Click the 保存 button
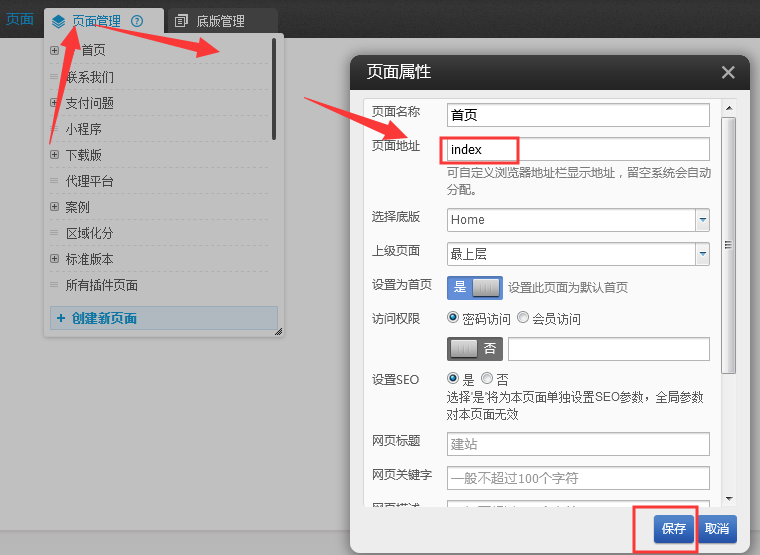This screenshot has height=555, width=760. point(673,529)
